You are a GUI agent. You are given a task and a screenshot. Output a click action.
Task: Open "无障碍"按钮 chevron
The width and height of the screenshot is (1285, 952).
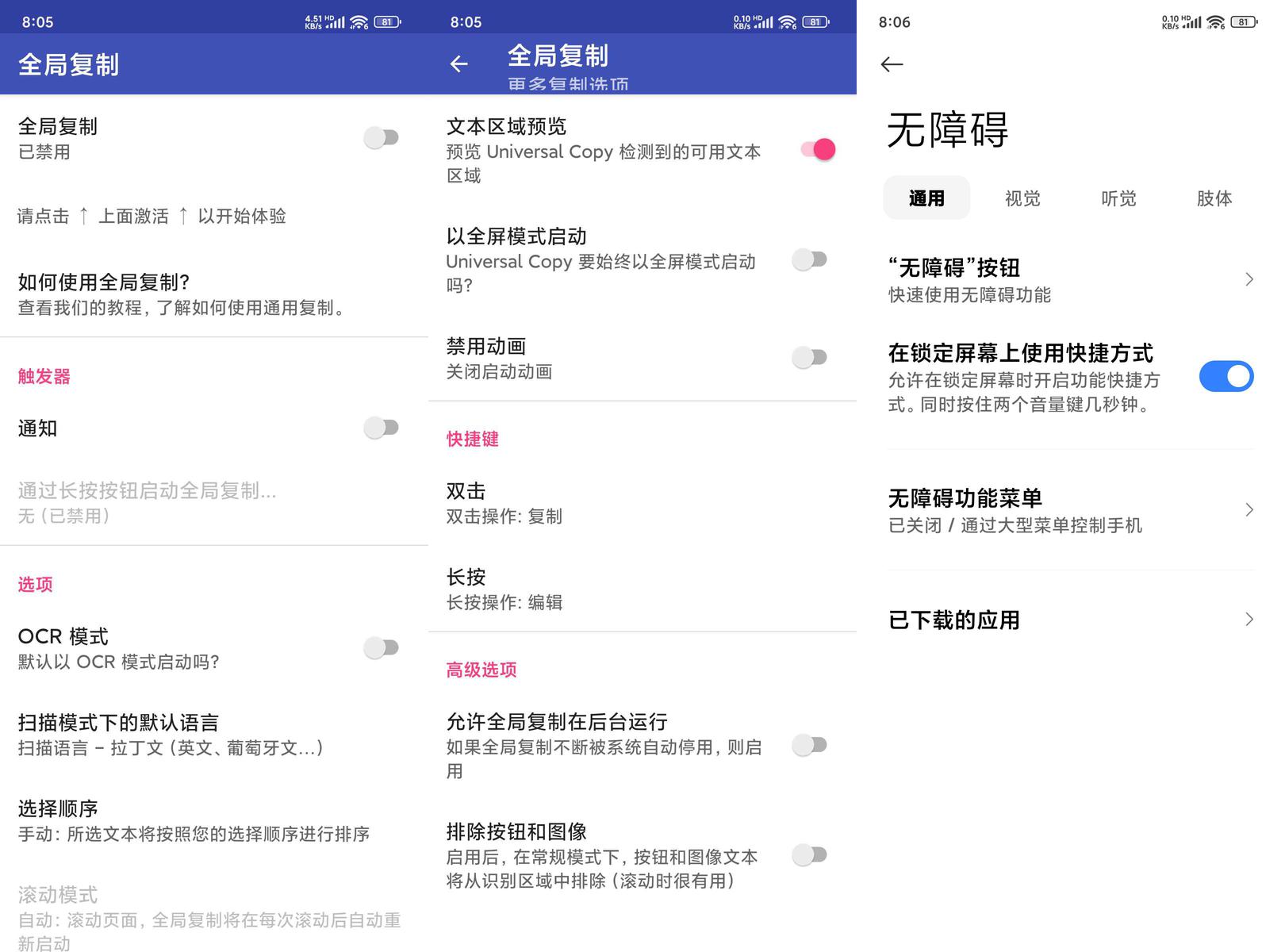1249,279
